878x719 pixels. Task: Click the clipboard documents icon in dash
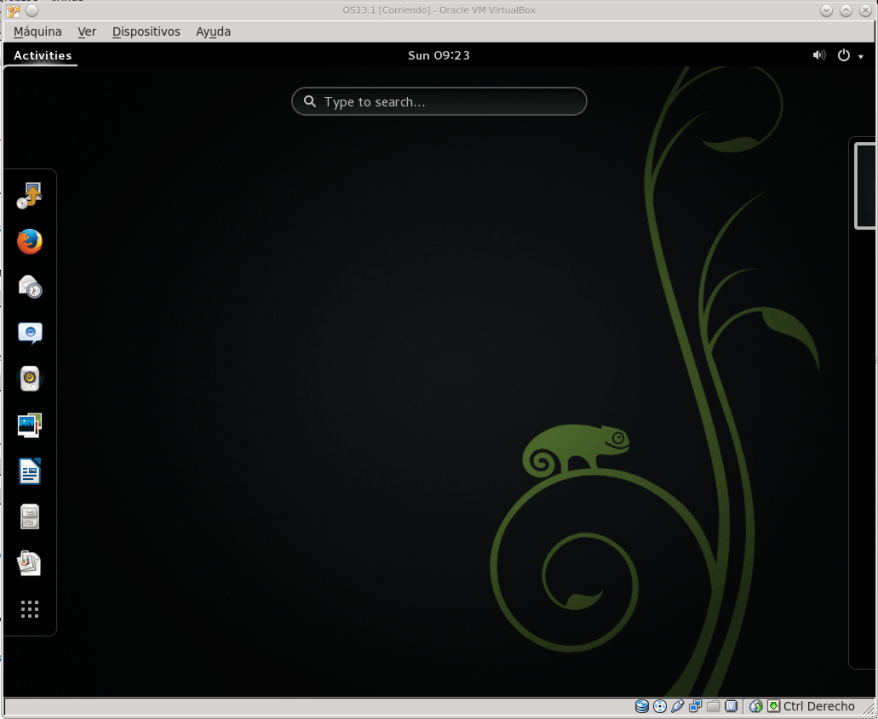[x=30, y=563]
